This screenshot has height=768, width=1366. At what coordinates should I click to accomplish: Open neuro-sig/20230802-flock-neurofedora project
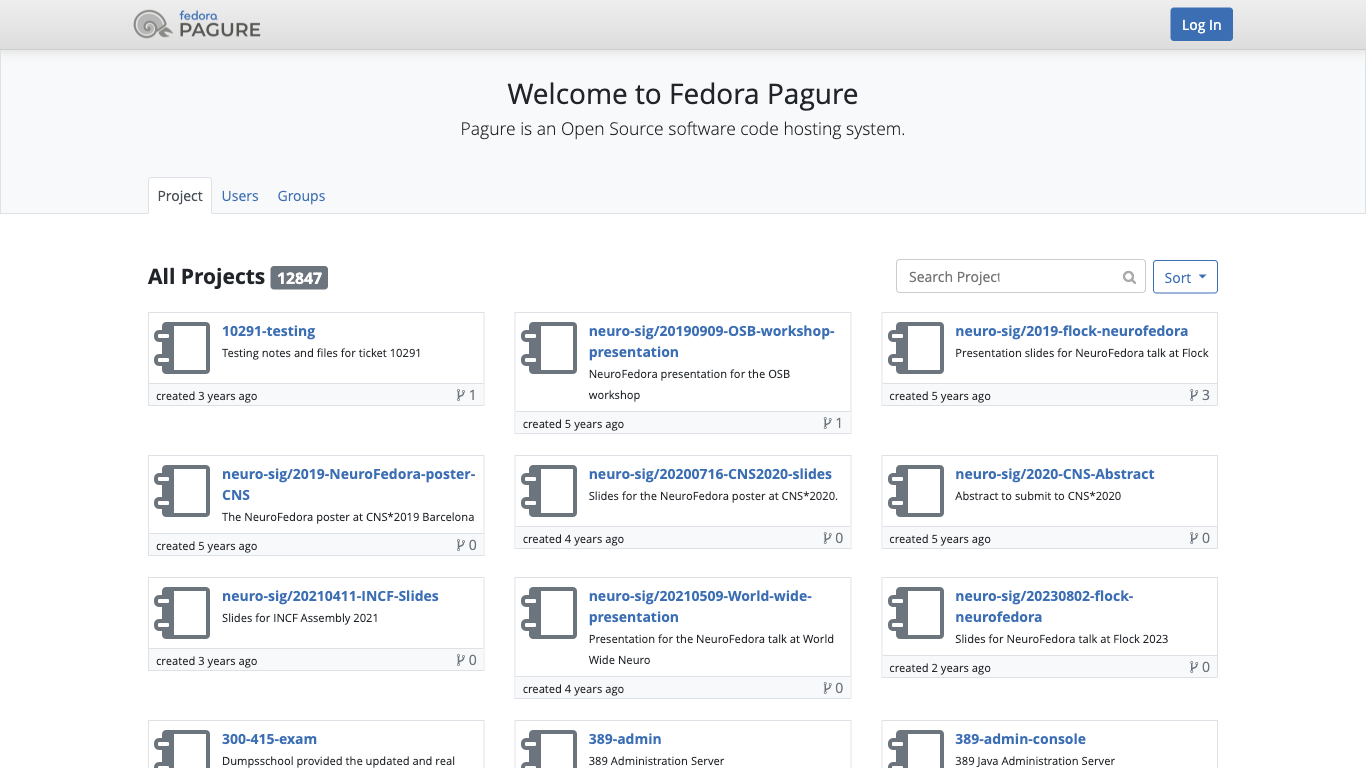pyautogui.click(x=1044, y=606)
